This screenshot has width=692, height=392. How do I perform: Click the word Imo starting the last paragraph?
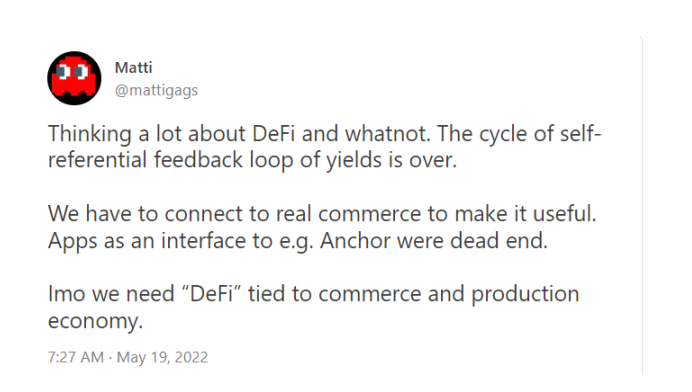[66, 294]
